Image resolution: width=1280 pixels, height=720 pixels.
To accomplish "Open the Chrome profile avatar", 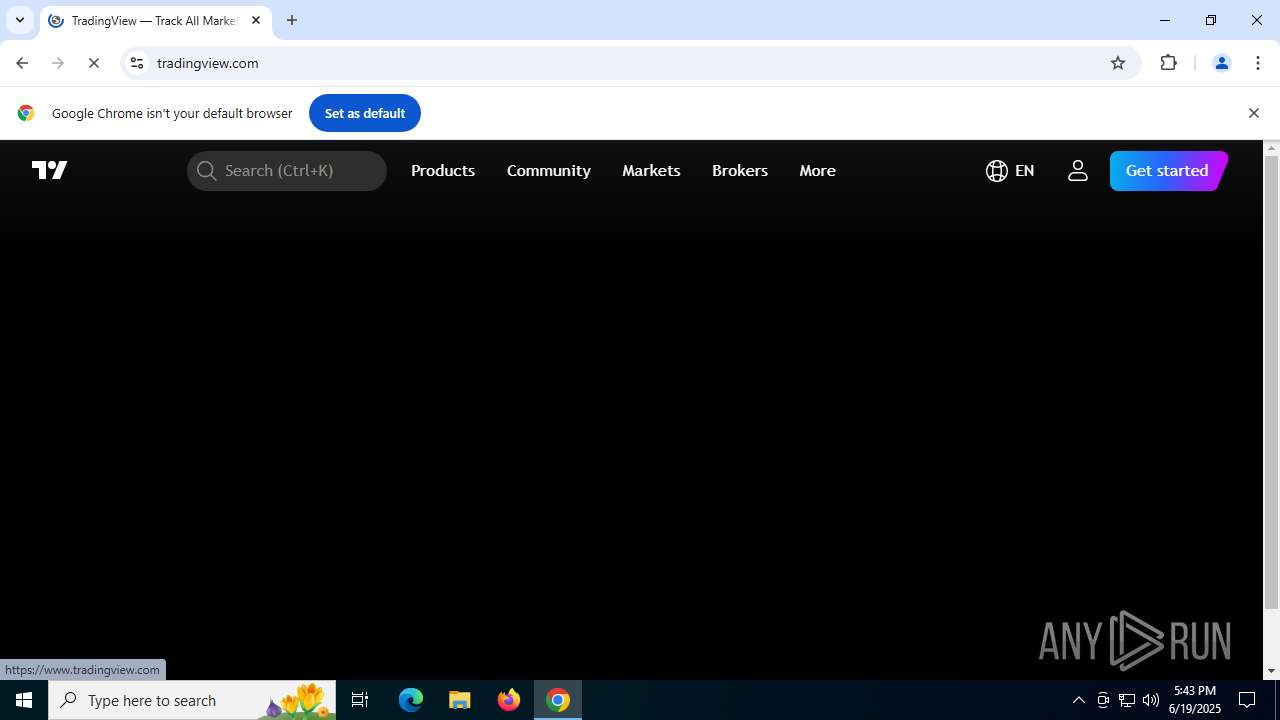I will 1221,63.
